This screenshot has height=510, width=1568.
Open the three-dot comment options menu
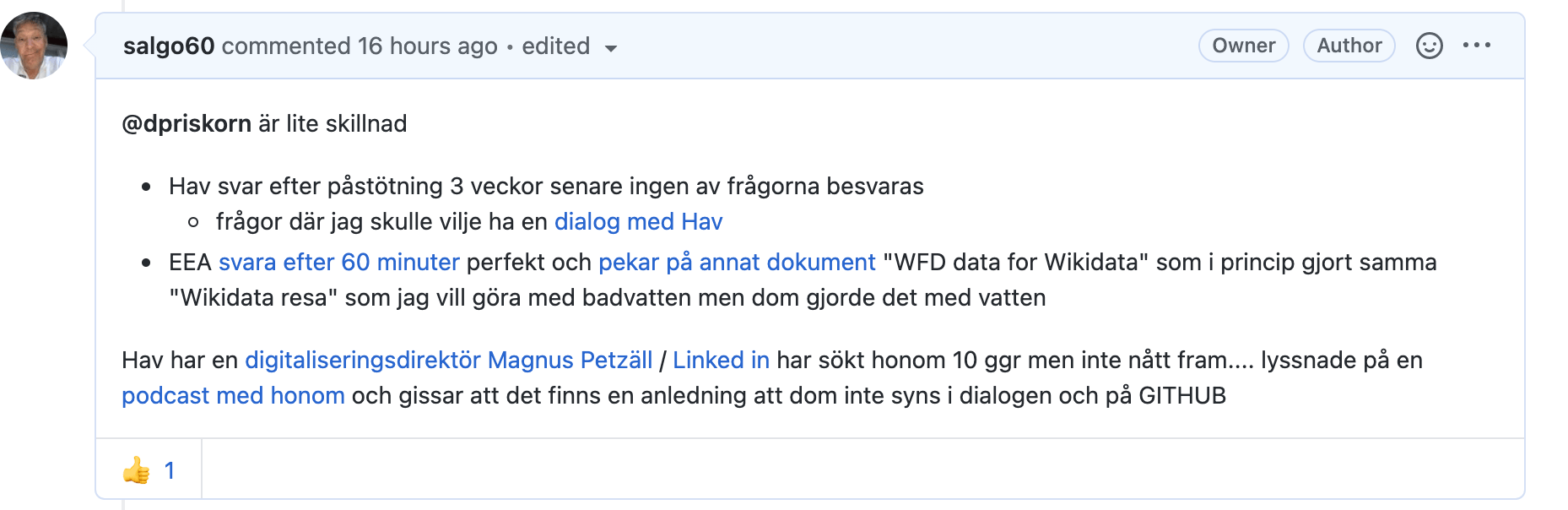click(x=1477, y=46)
